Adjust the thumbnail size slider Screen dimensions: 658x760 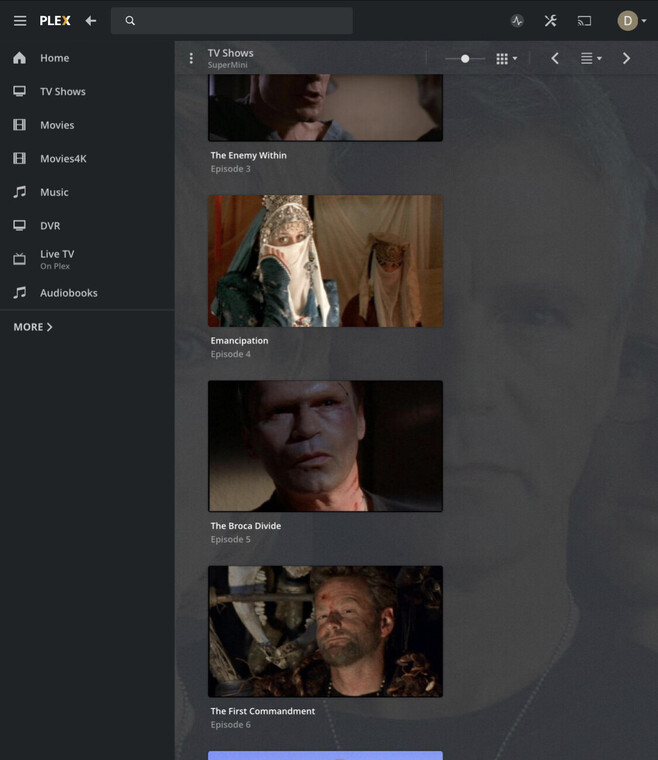(x=465, y=59)
